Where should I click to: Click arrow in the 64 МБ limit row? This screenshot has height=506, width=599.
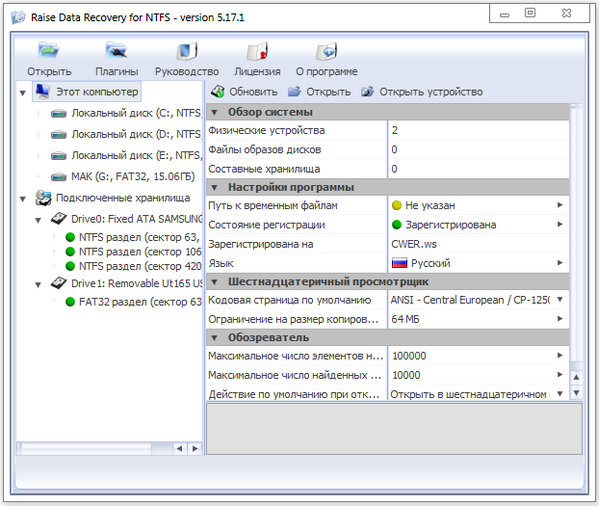(x=560, y=318)
